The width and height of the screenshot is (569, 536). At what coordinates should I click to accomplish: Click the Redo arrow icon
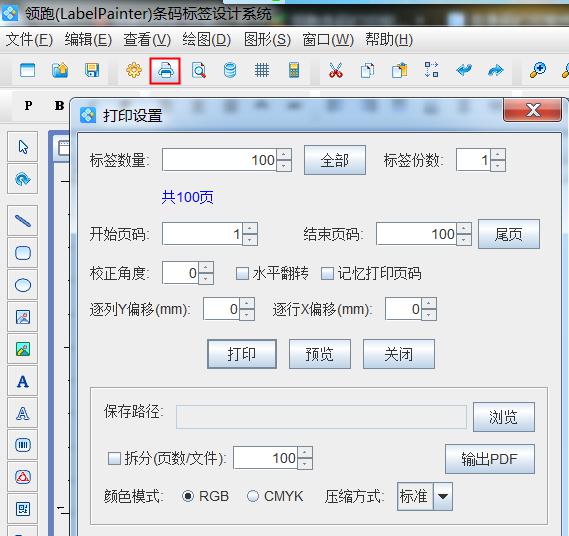tap(496, 70)
